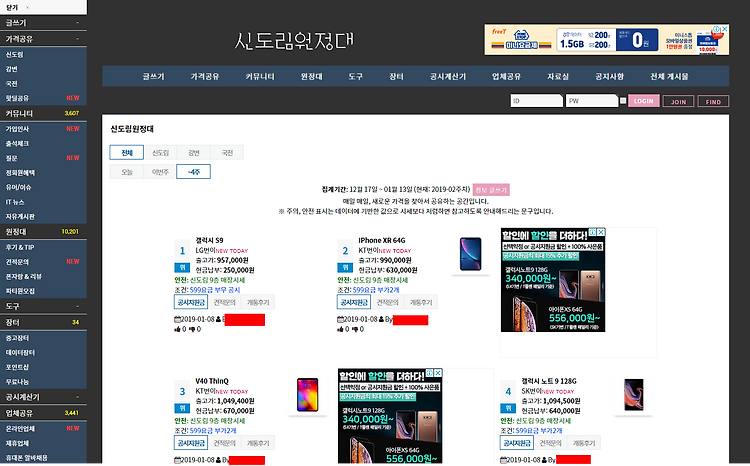Focus the PW input field

point(592,101)
